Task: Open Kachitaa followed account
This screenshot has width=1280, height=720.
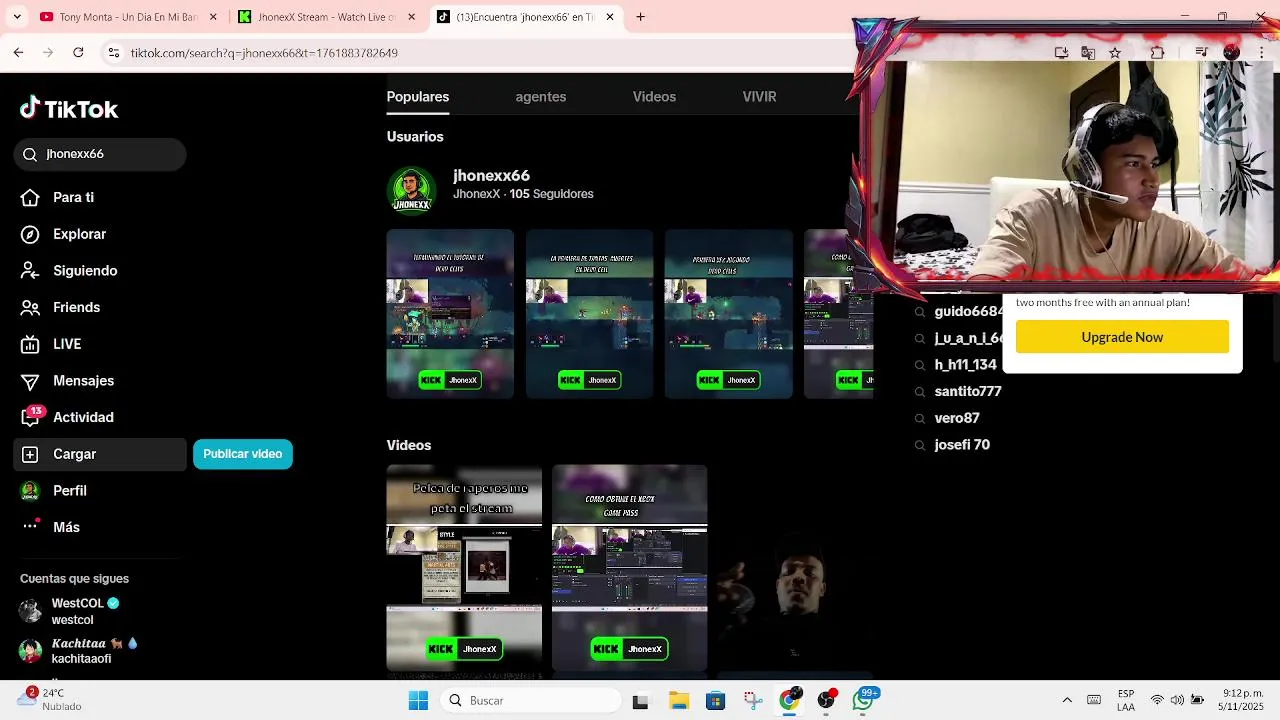Action: [x=80, y=651]
